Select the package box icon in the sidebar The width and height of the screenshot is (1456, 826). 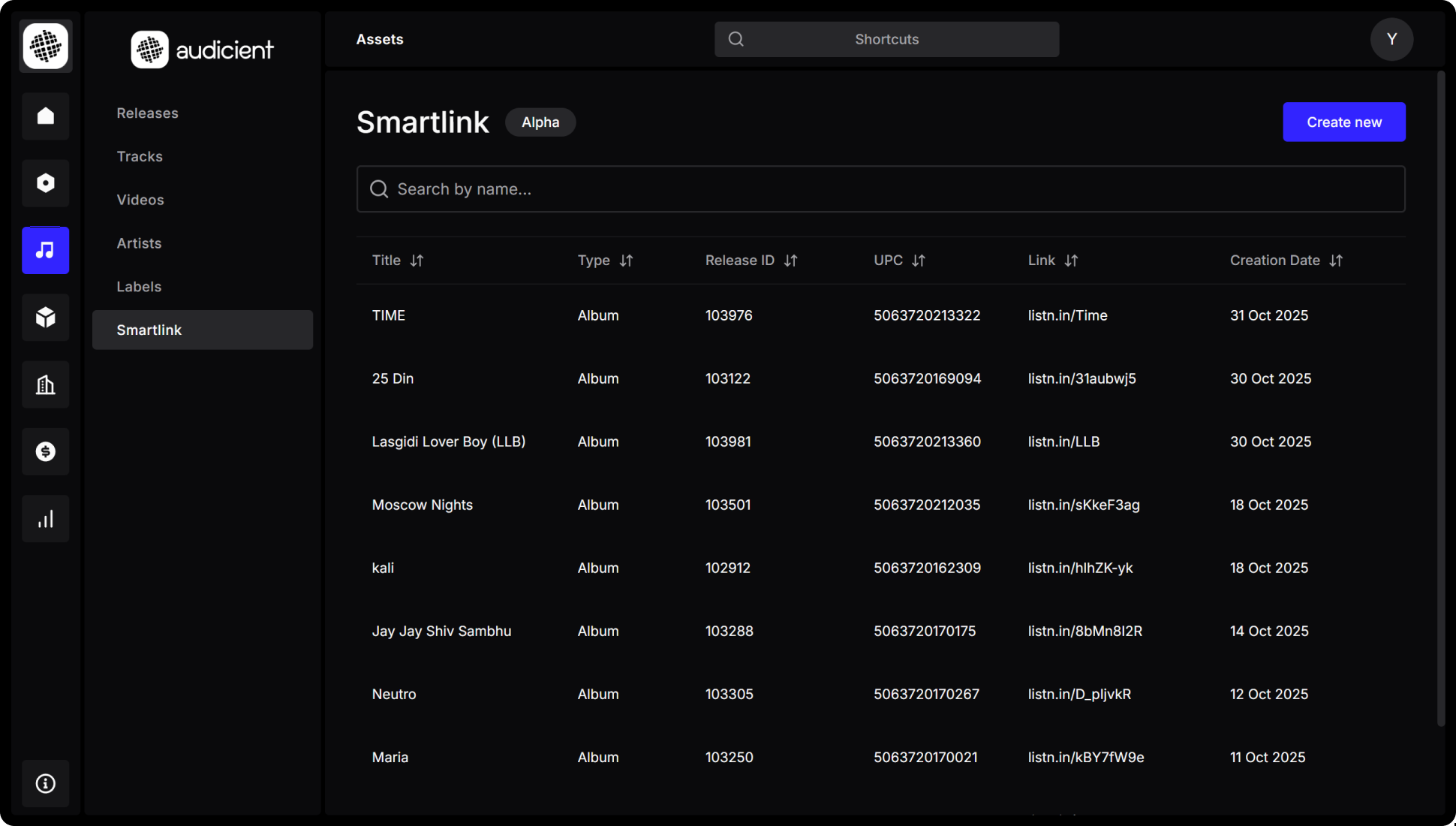tap(45, 317)
